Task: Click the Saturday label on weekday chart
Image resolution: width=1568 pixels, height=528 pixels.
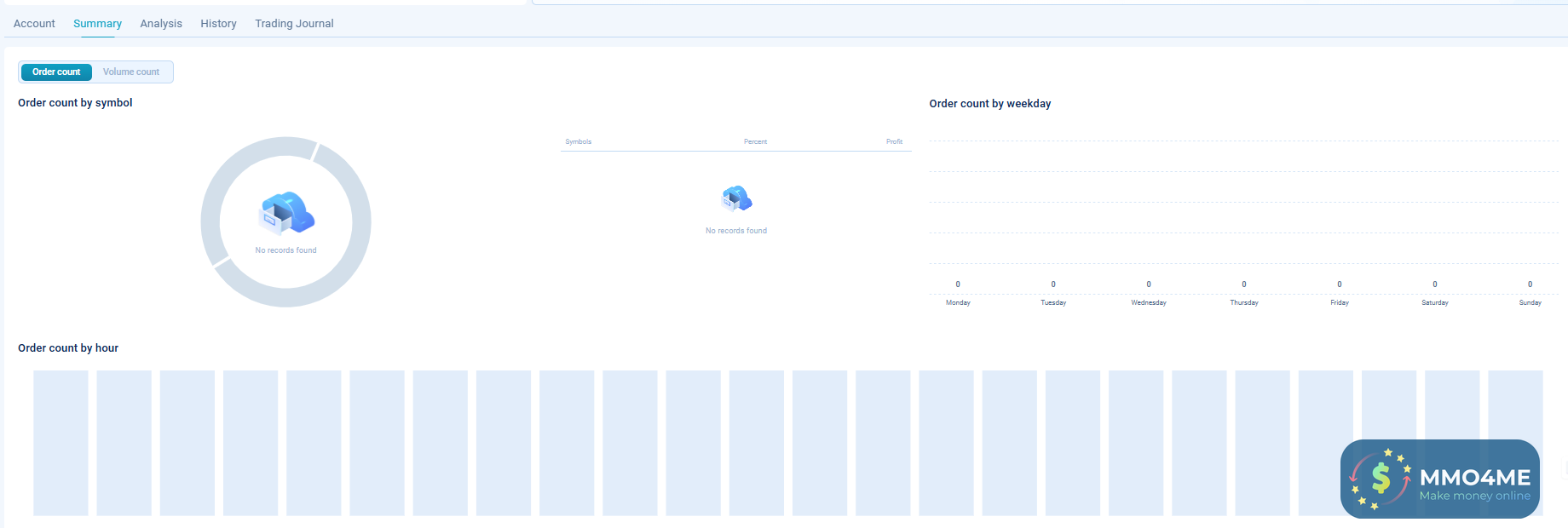Action: click(x=1435, y=303)
